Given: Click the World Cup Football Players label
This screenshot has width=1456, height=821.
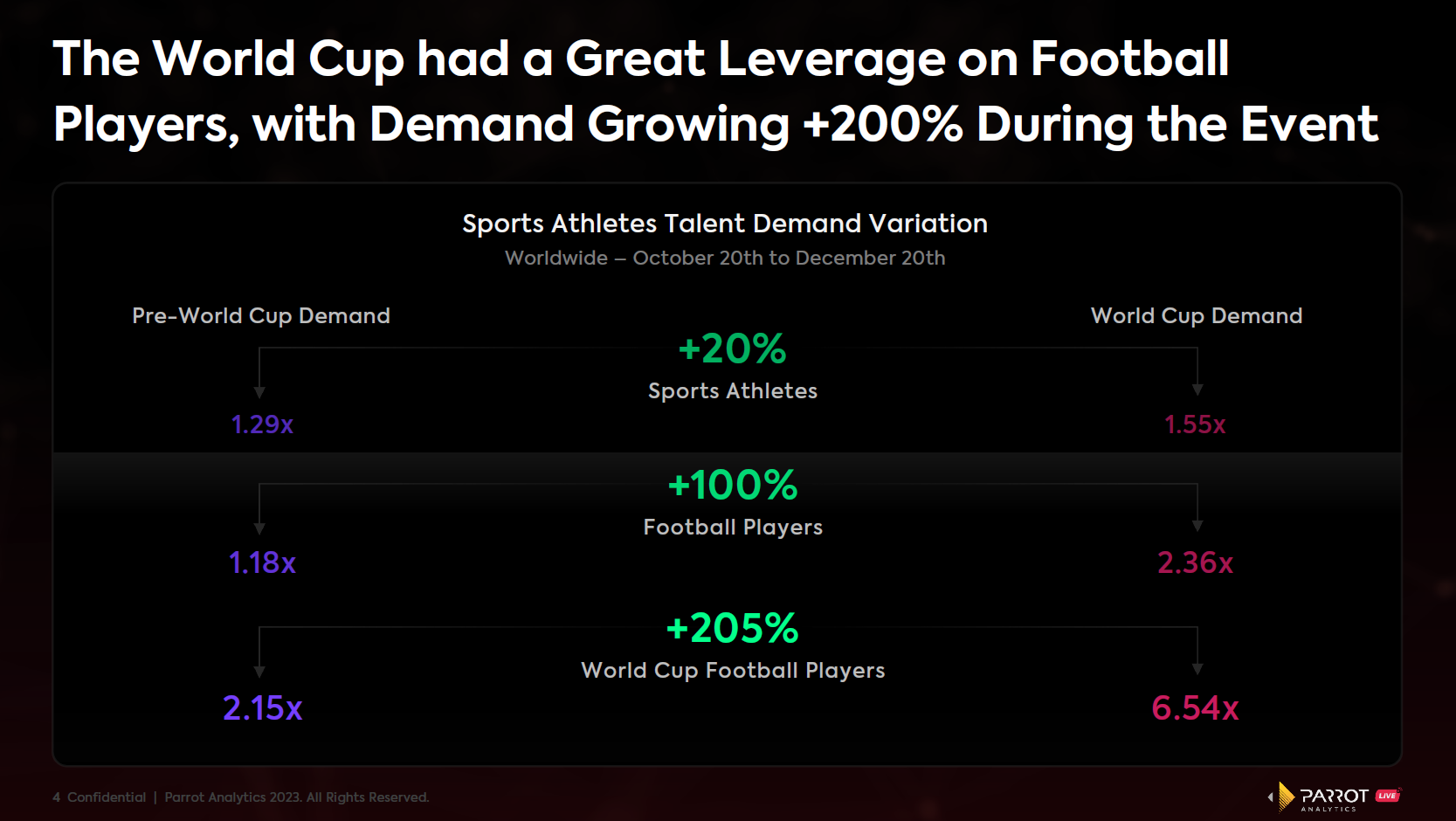Looking at the screenshot, I should click(x=733, y=671).
